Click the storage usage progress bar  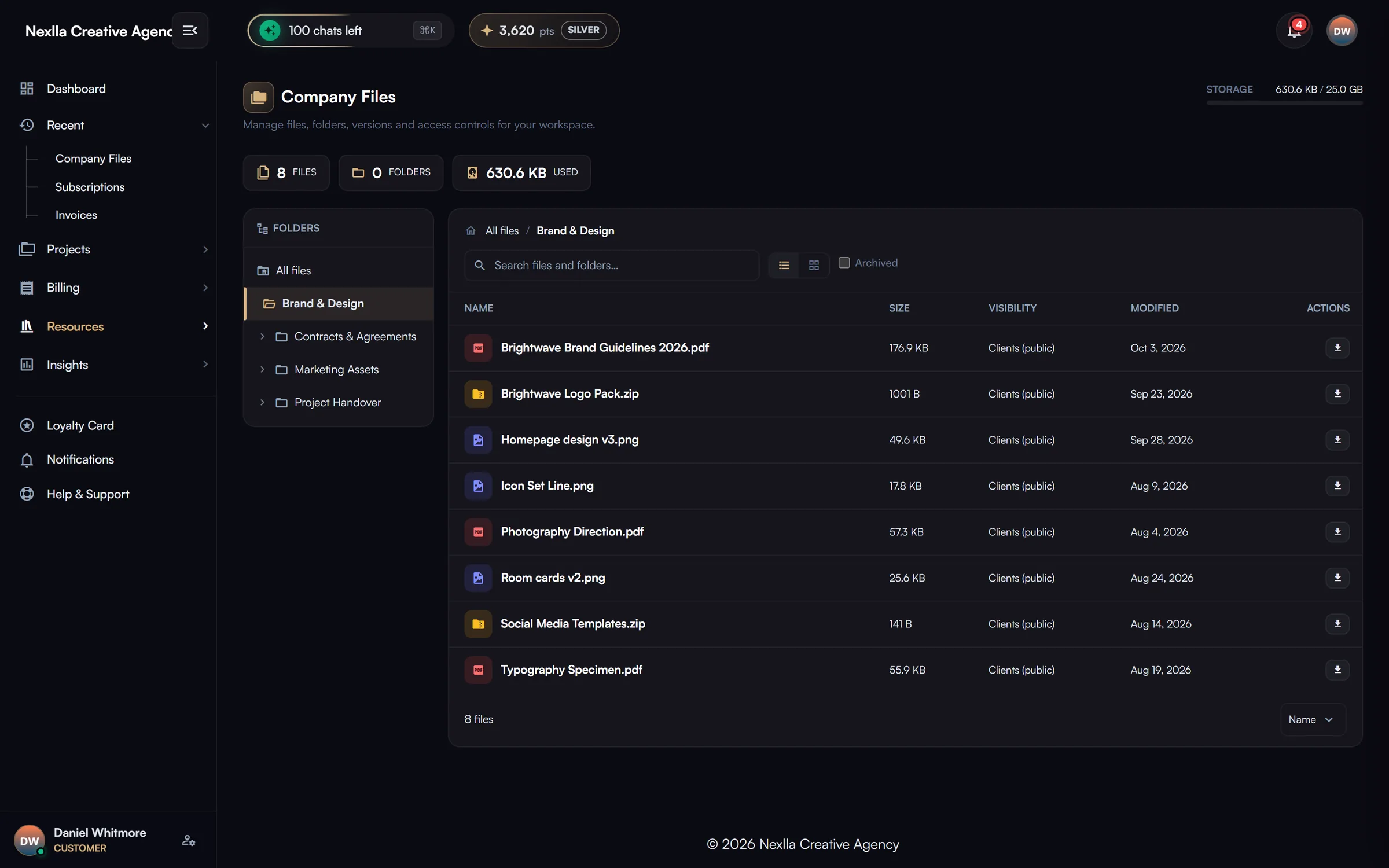[x=1284, y=103]
